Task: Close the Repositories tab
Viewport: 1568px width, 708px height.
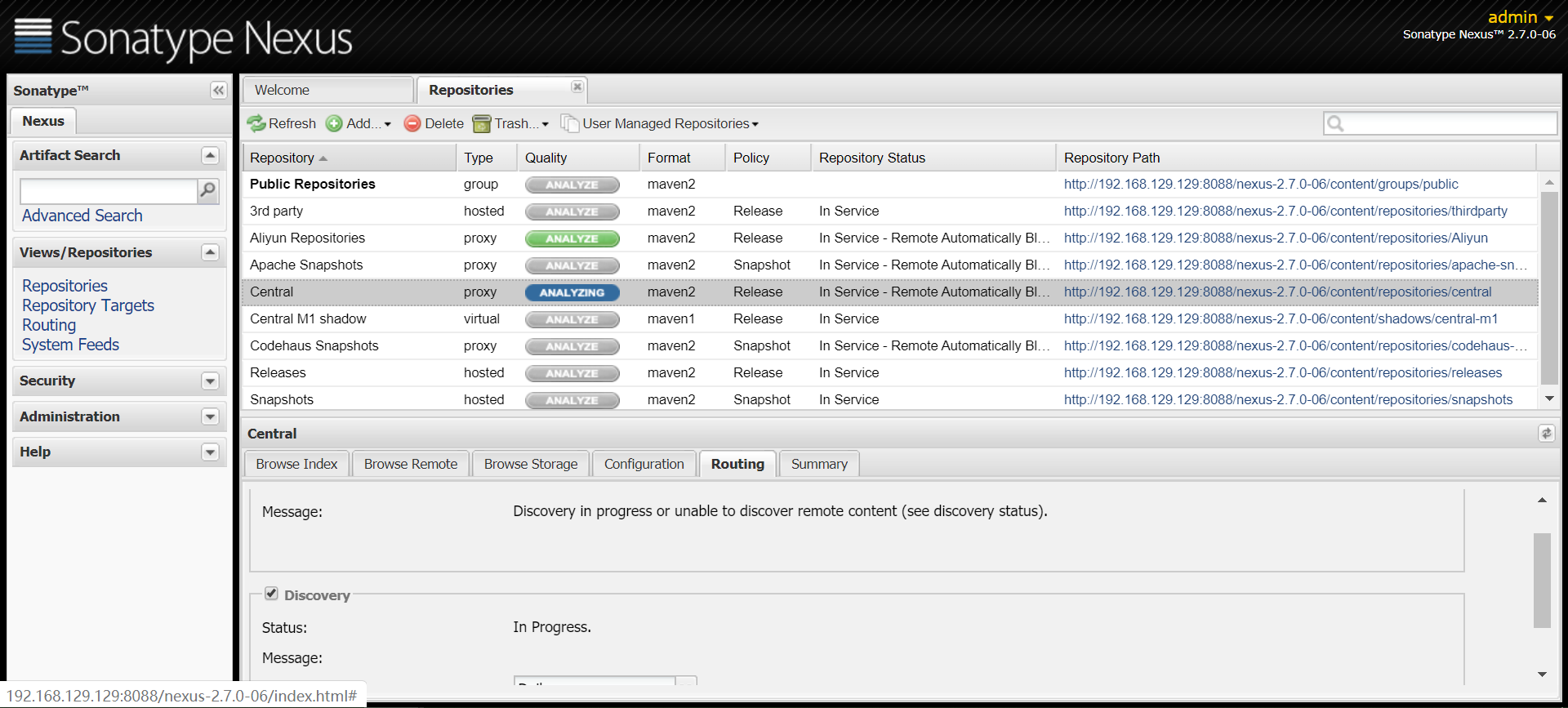Action: [x=577, y=87]
